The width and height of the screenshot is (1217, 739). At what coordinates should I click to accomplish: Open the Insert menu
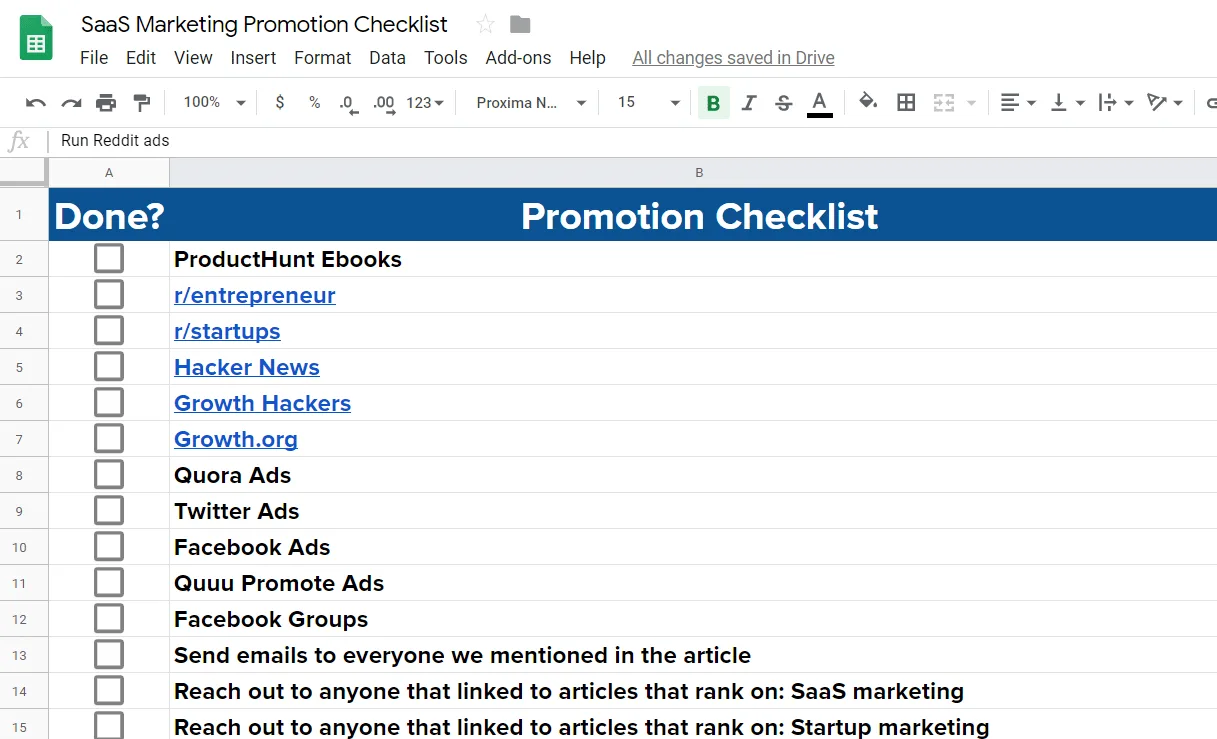(x=253, y=58)
